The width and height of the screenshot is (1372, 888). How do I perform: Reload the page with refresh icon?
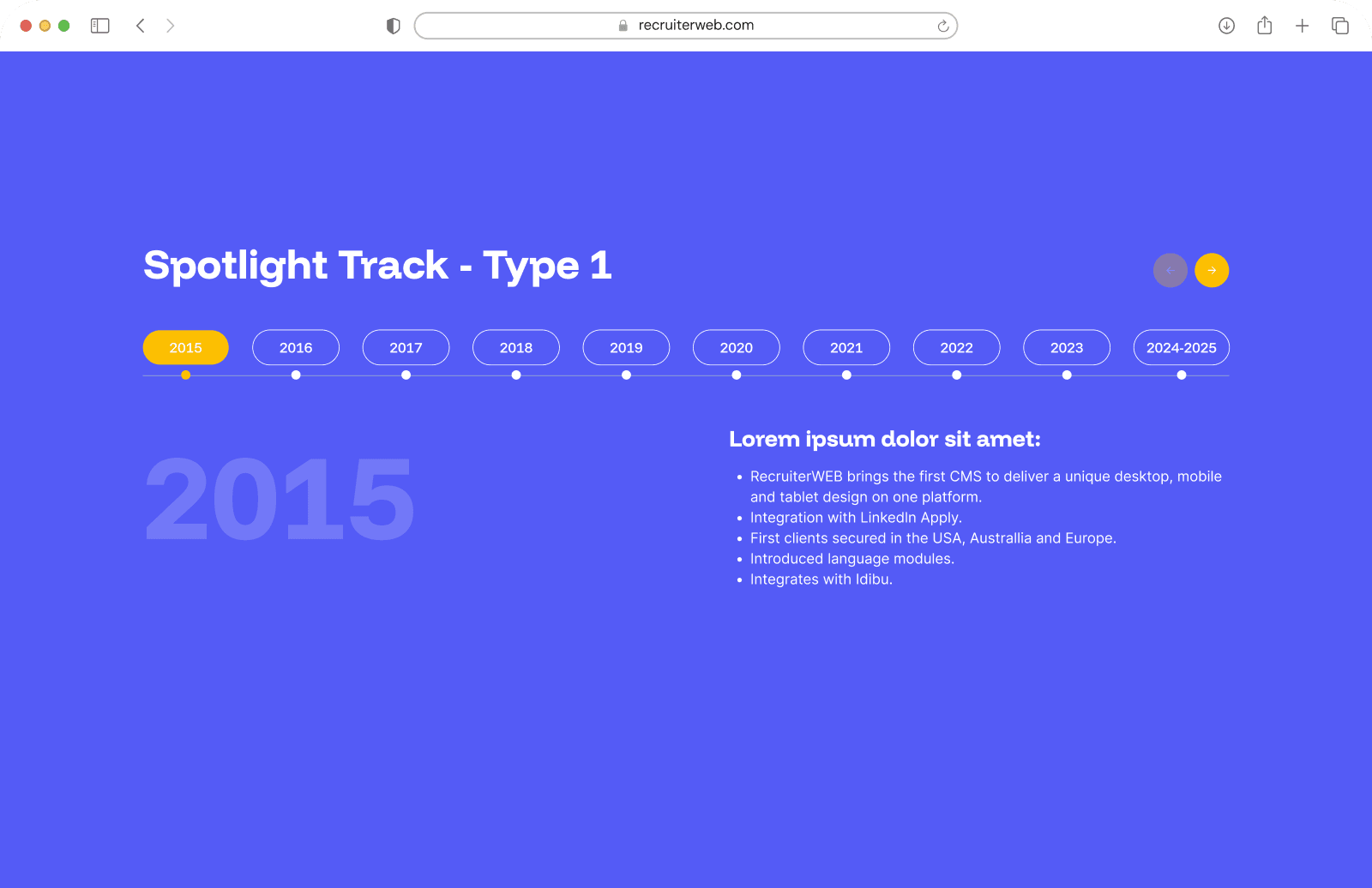tap(942, 26)
